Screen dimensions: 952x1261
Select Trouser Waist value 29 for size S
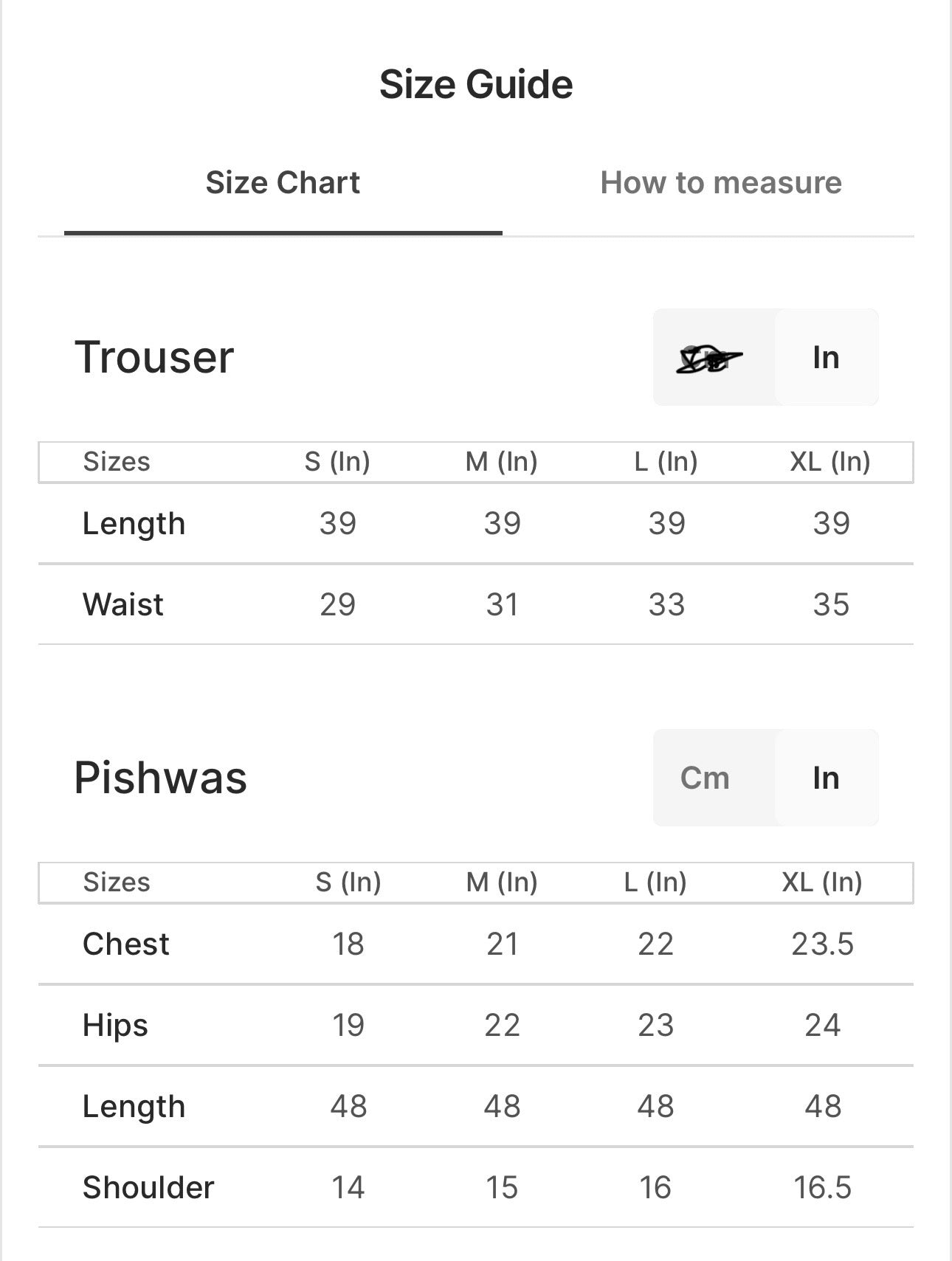click(x=337, y=605)
